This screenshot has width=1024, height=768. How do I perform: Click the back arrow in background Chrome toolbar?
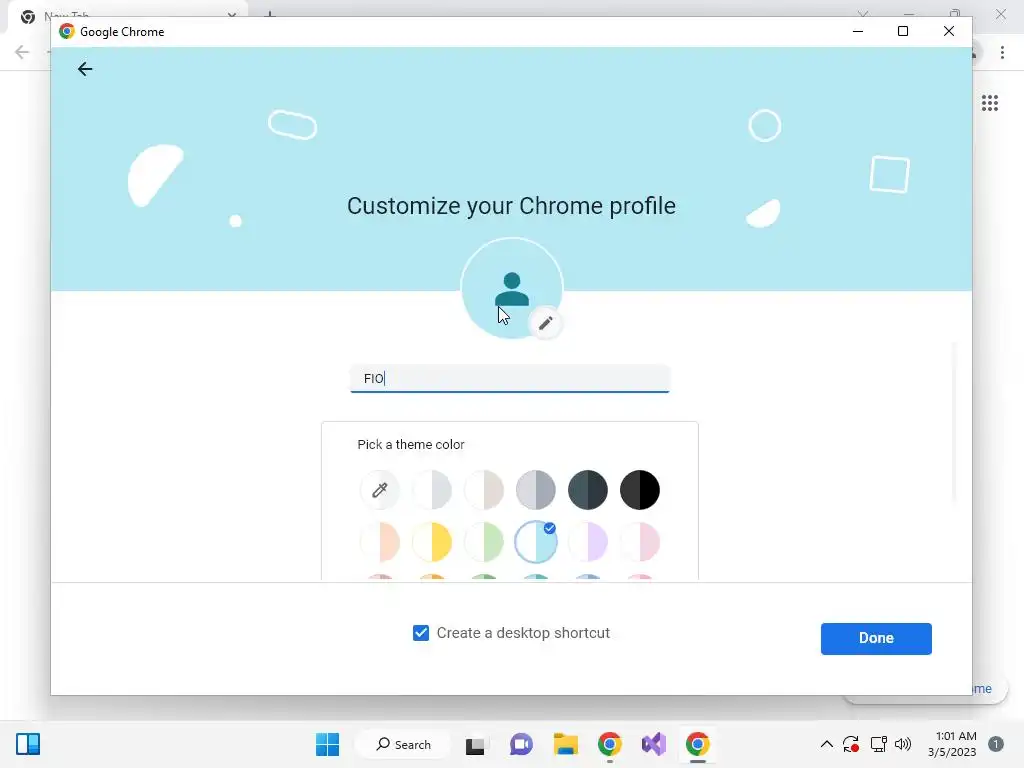(x=22, y=52)
